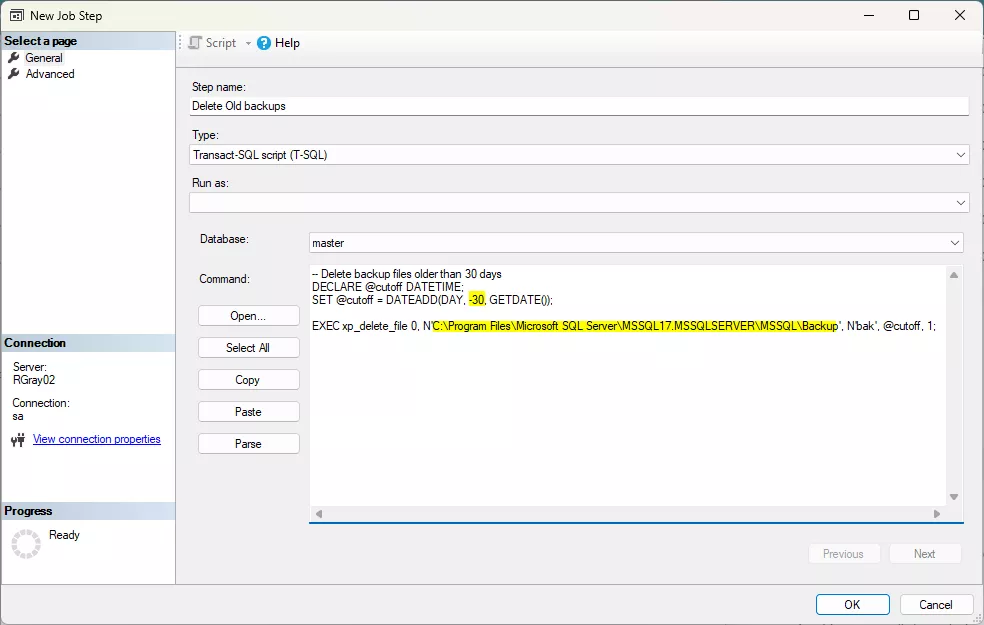Click the comment line 'Delete backup files older than 30 days'

[x=407, y=274]
